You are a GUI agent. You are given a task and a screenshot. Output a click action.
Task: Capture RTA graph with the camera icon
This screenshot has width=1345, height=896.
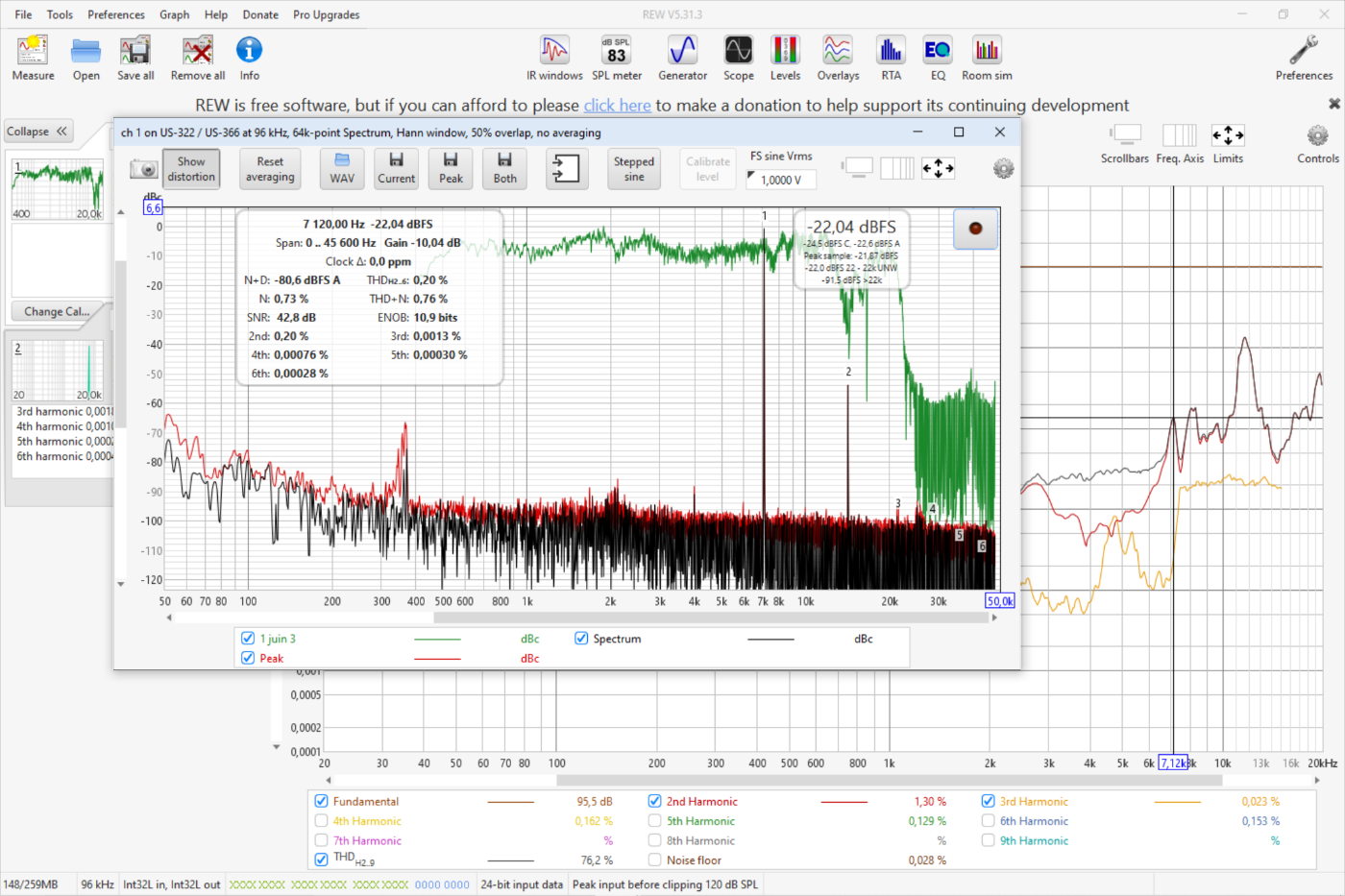[x=143, y=169]
